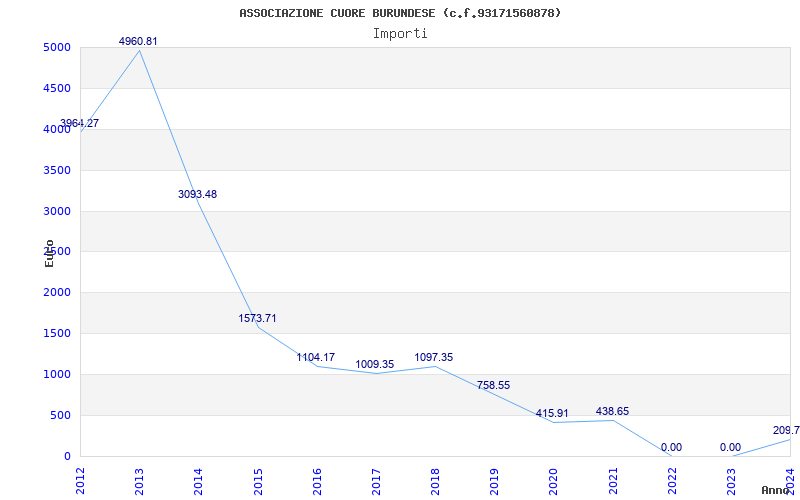Click the 2012 x-axis year label
This screenshot has width=800, height=500.
80,481
